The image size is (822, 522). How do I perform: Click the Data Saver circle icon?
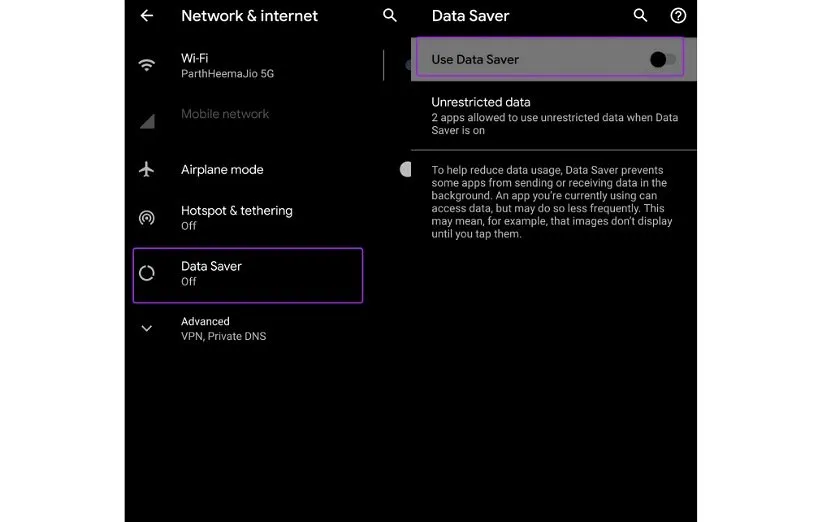147,273
